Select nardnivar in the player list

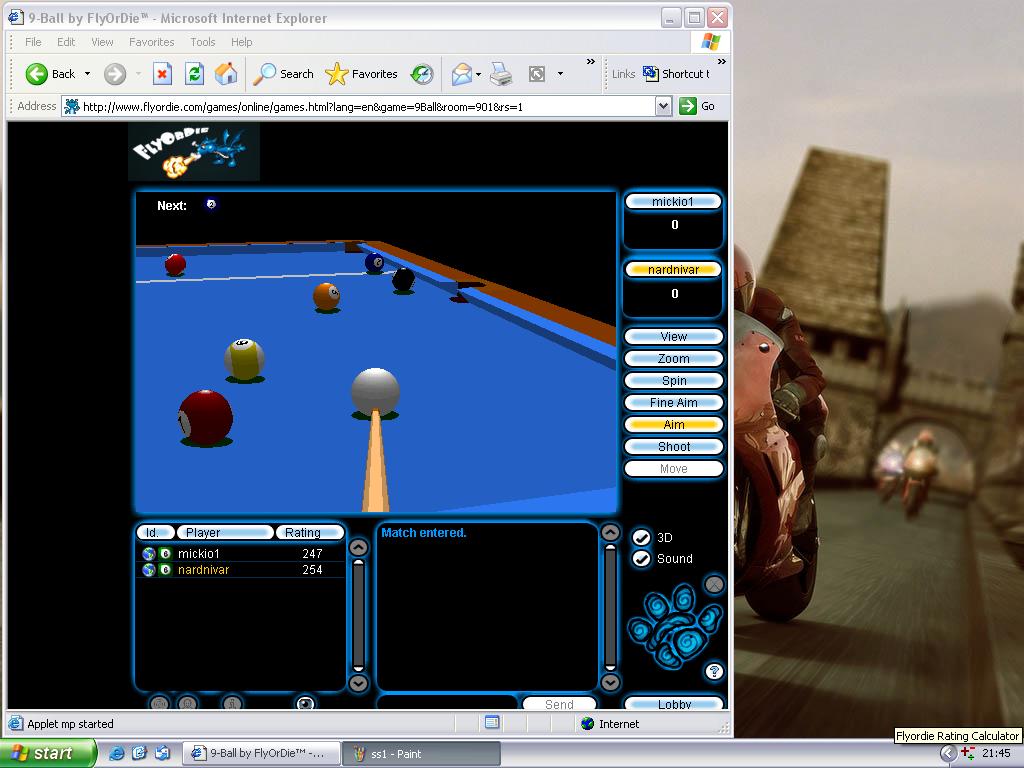click(x=240, y=569)
